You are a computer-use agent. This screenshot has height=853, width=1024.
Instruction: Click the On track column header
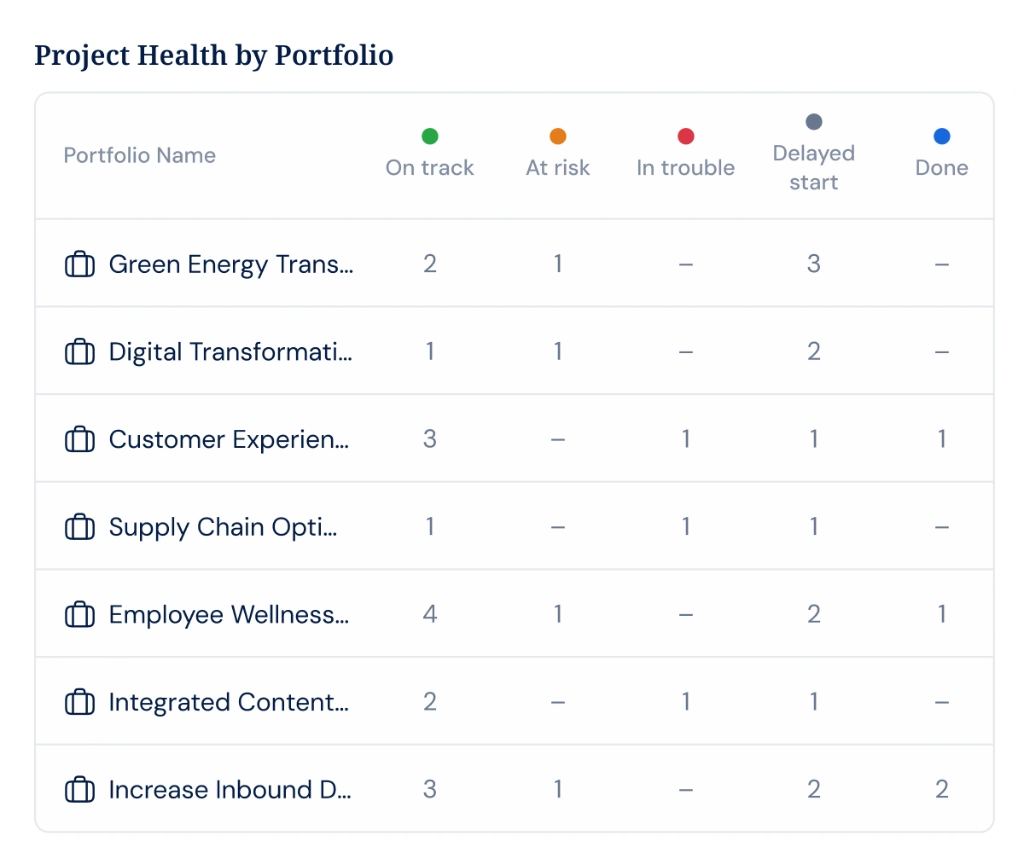[430, 168]
